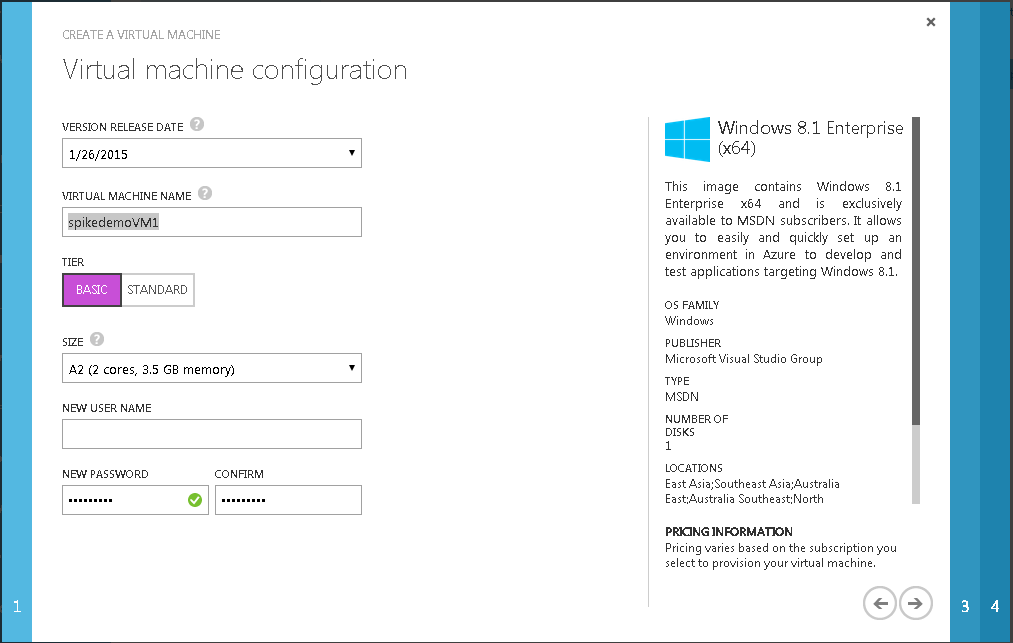Go back with previous page arrow

pyautogui.click(x=880, y=603)
